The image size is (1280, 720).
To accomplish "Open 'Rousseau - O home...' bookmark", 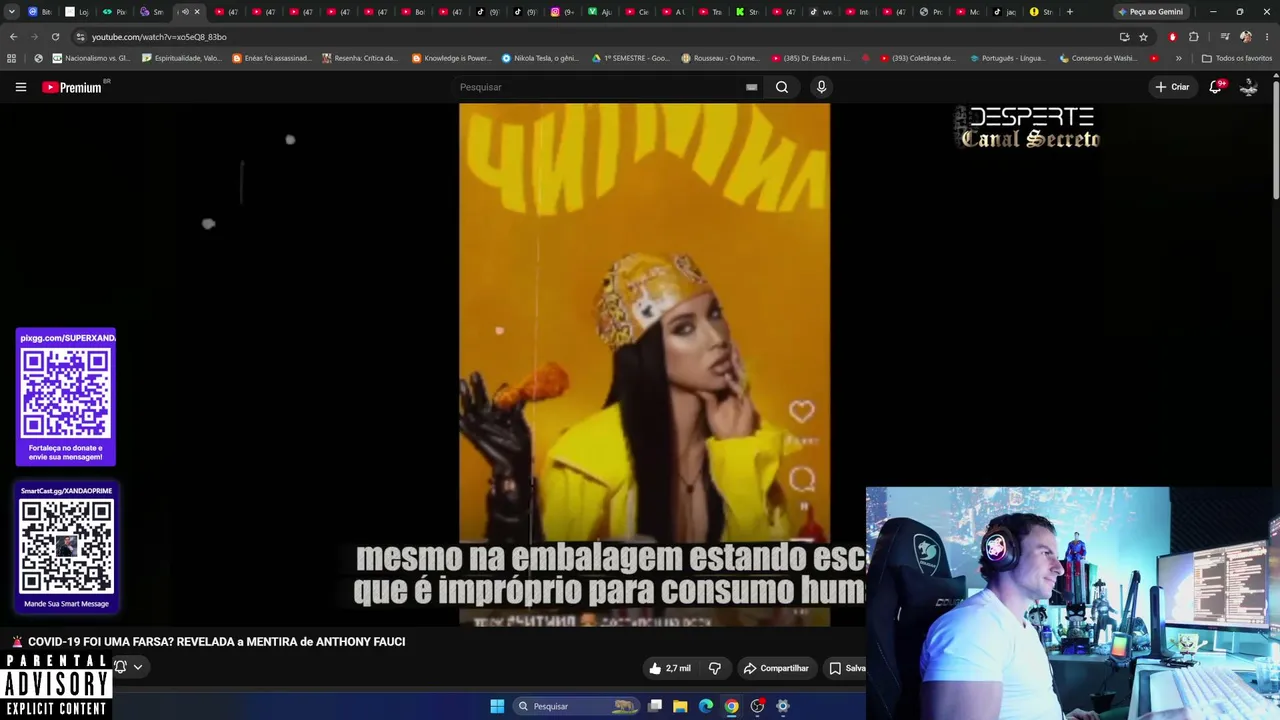I will [x=720, y=58].
